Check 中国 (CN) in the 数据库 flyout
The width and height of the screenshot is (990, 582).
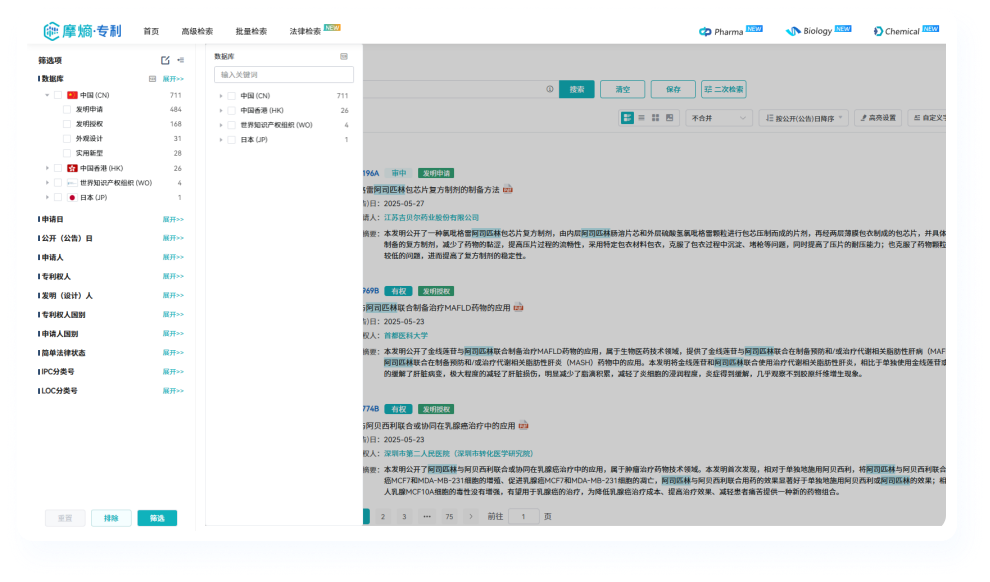[x=232, y=96]
